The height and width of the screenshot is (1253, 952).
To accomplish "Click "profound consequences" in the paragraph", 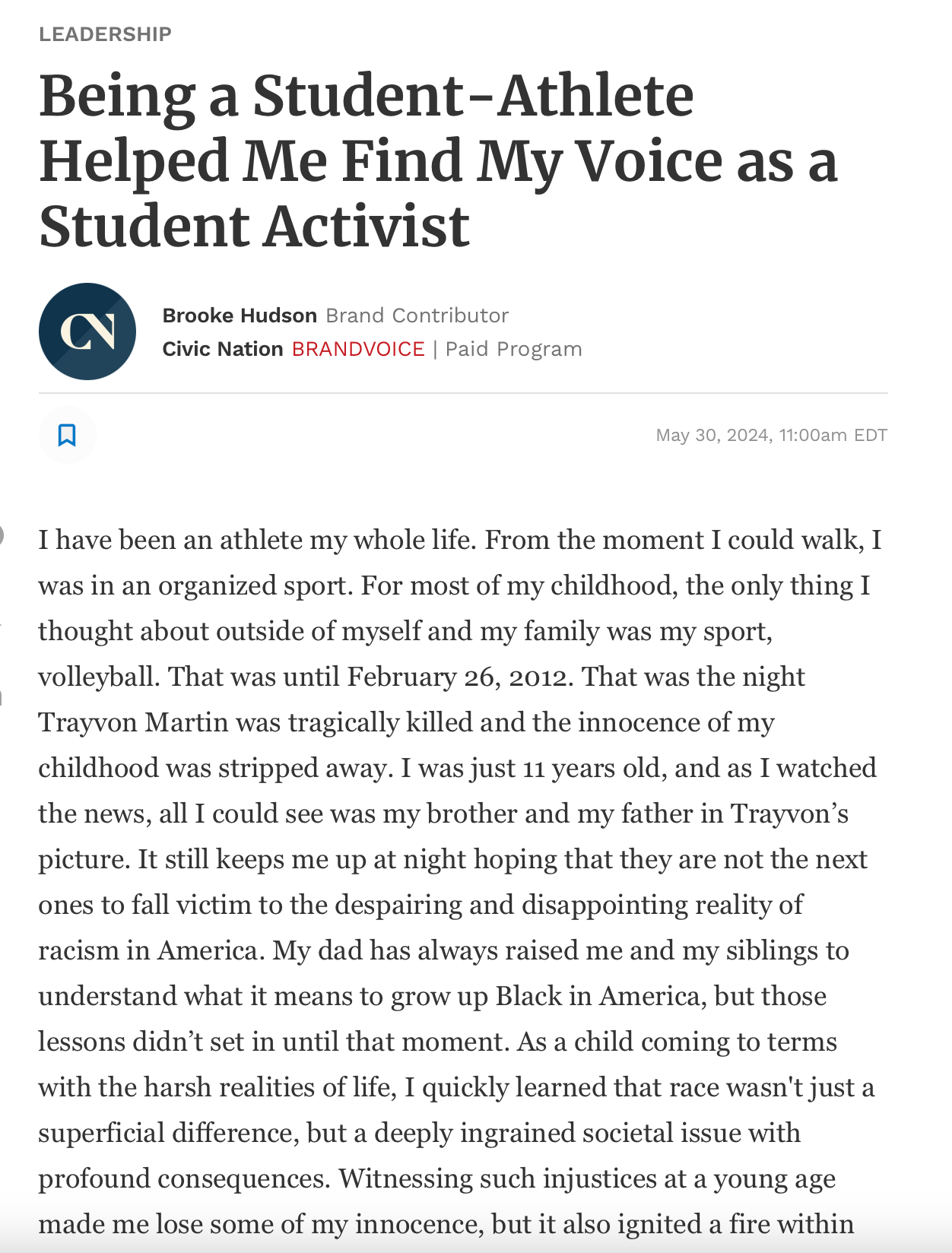I will (x=183, y=1178).
